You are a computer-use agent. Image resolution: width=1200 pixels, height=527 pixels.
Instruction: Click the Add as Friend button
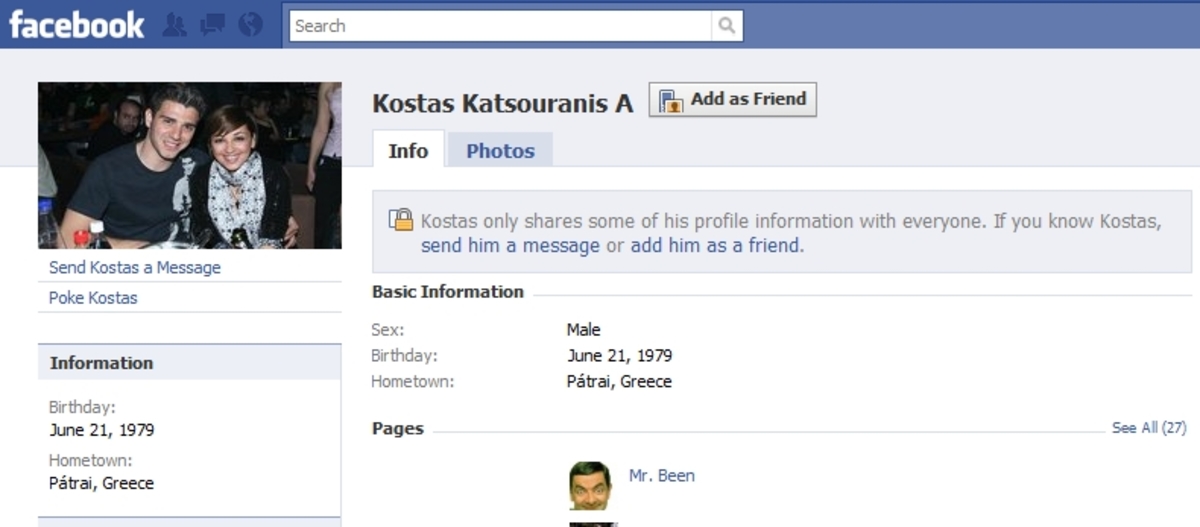[732, 100]
